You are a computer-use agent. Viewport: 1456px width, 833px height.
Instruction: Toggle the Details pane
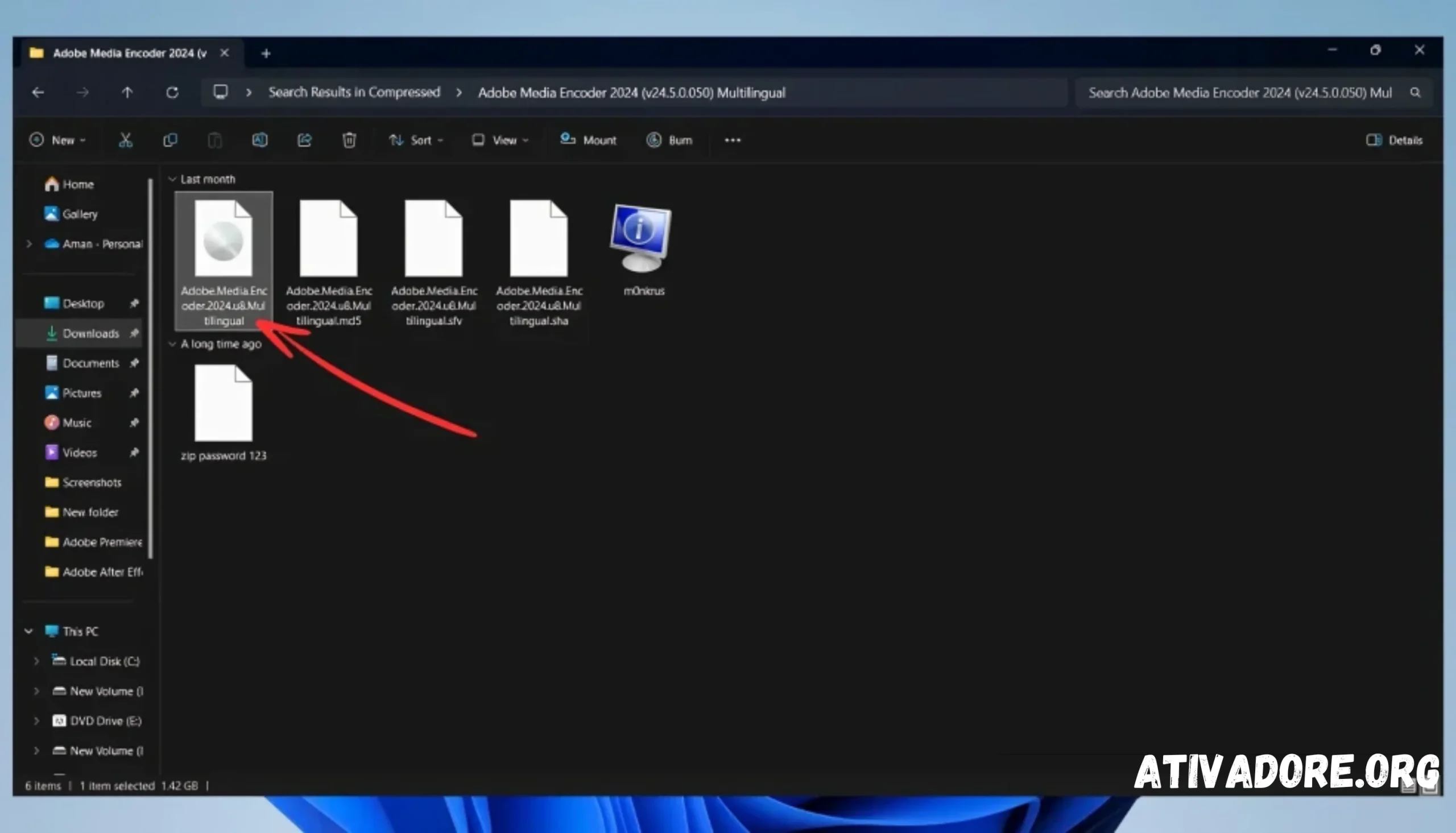click(1394, 140)
